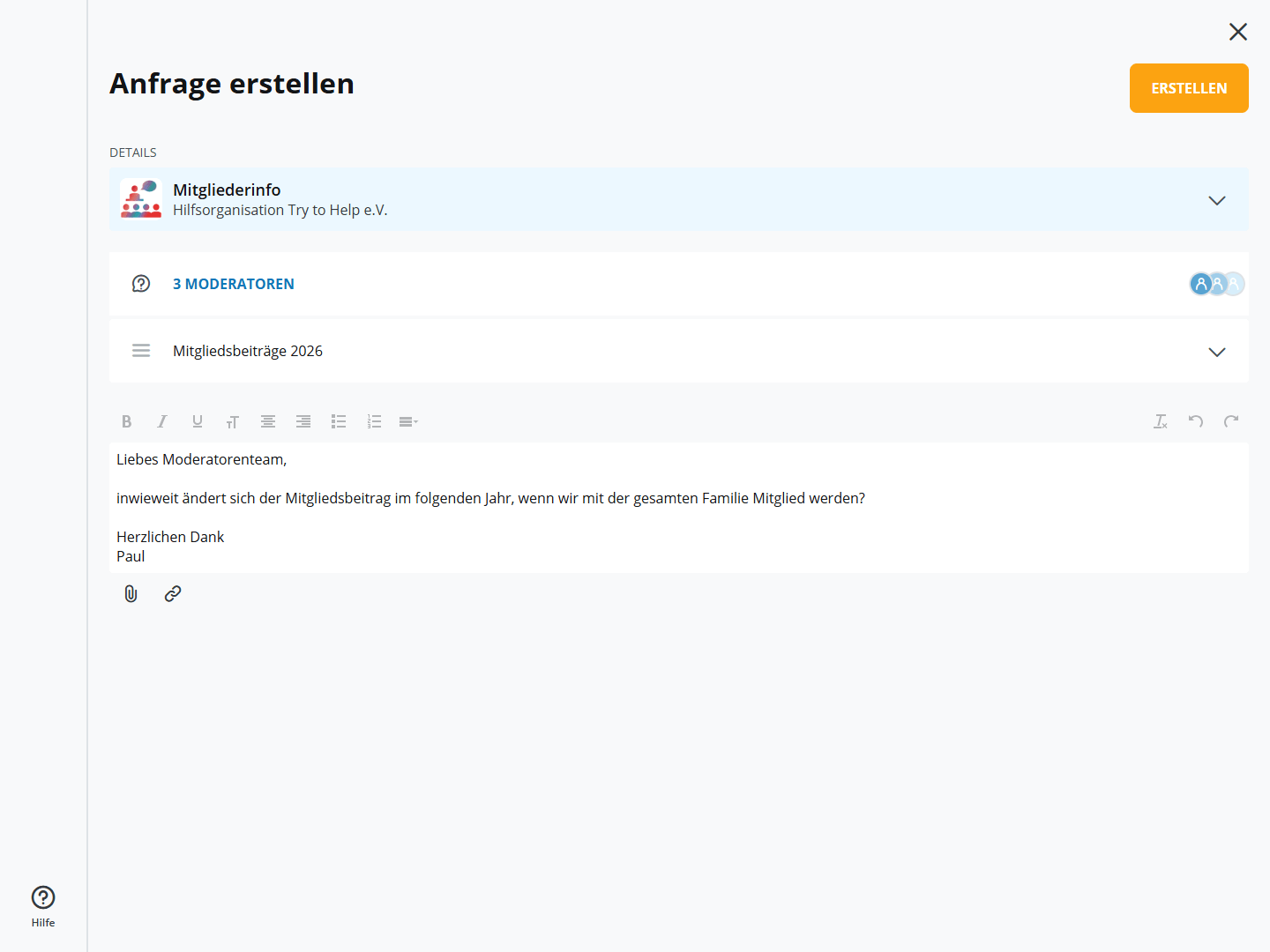Toggle italic text formatting
1270x952 pixels.
(162, 421)
